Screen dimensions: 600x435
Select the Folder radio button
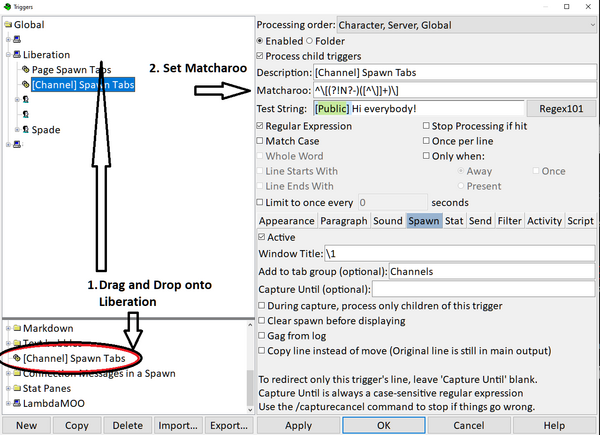[310, 40]
